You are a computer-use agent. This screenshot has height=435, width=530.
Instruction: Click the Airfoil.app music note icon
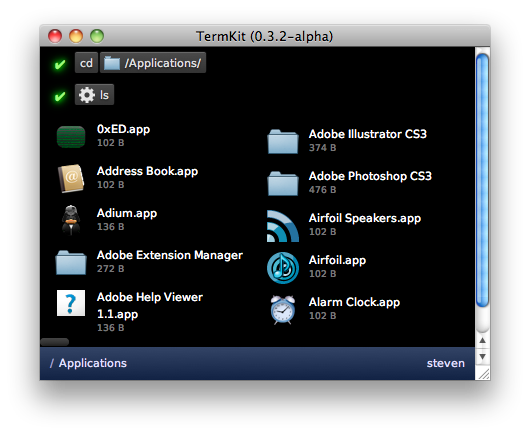pos(283,268)
